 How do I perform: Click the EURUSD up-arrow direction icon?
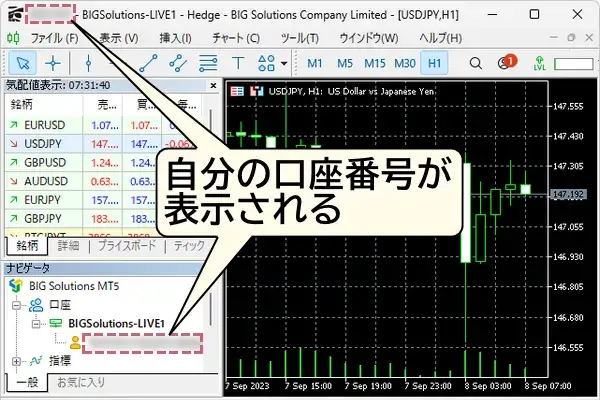pyautogui.click(x=14, y=125)
